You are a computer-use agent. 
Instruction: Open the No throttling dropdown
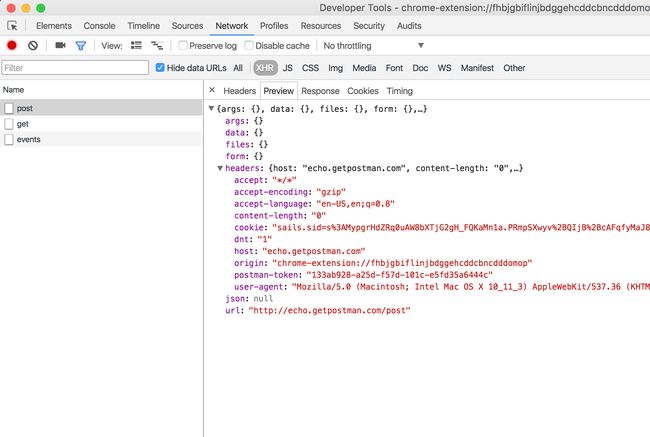pyautogui.click(x=373, y=46)
